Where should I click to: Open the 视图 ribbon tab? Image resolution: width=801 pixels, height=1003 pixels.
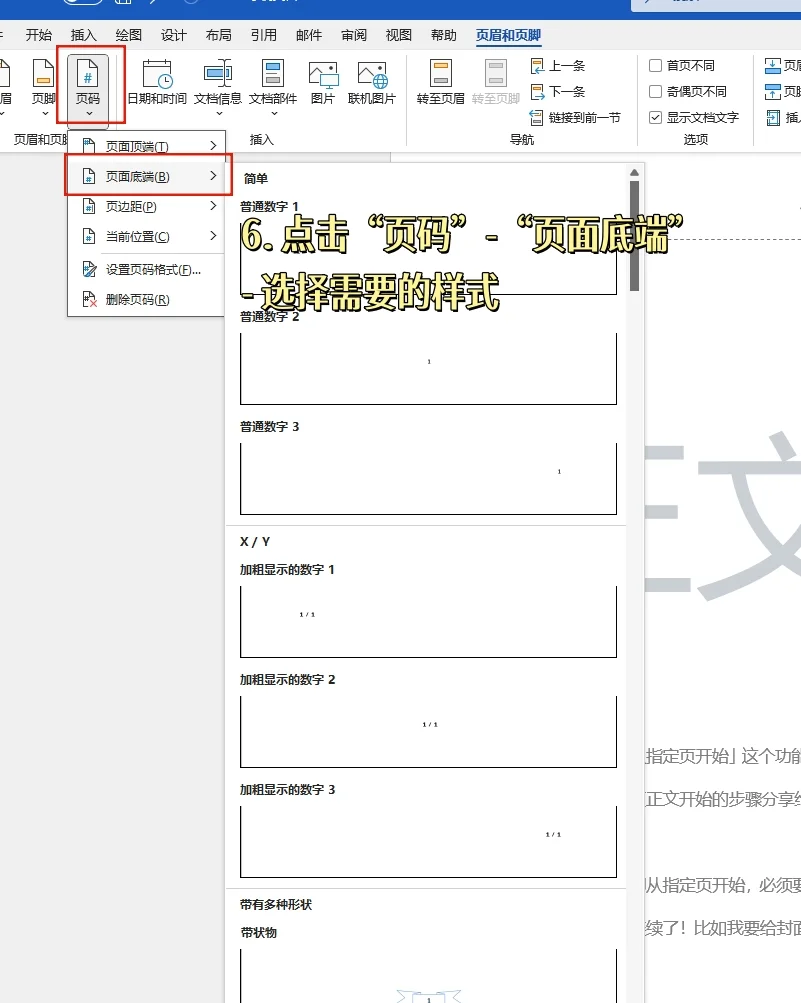pyautogui.click(x=398, y=34)
